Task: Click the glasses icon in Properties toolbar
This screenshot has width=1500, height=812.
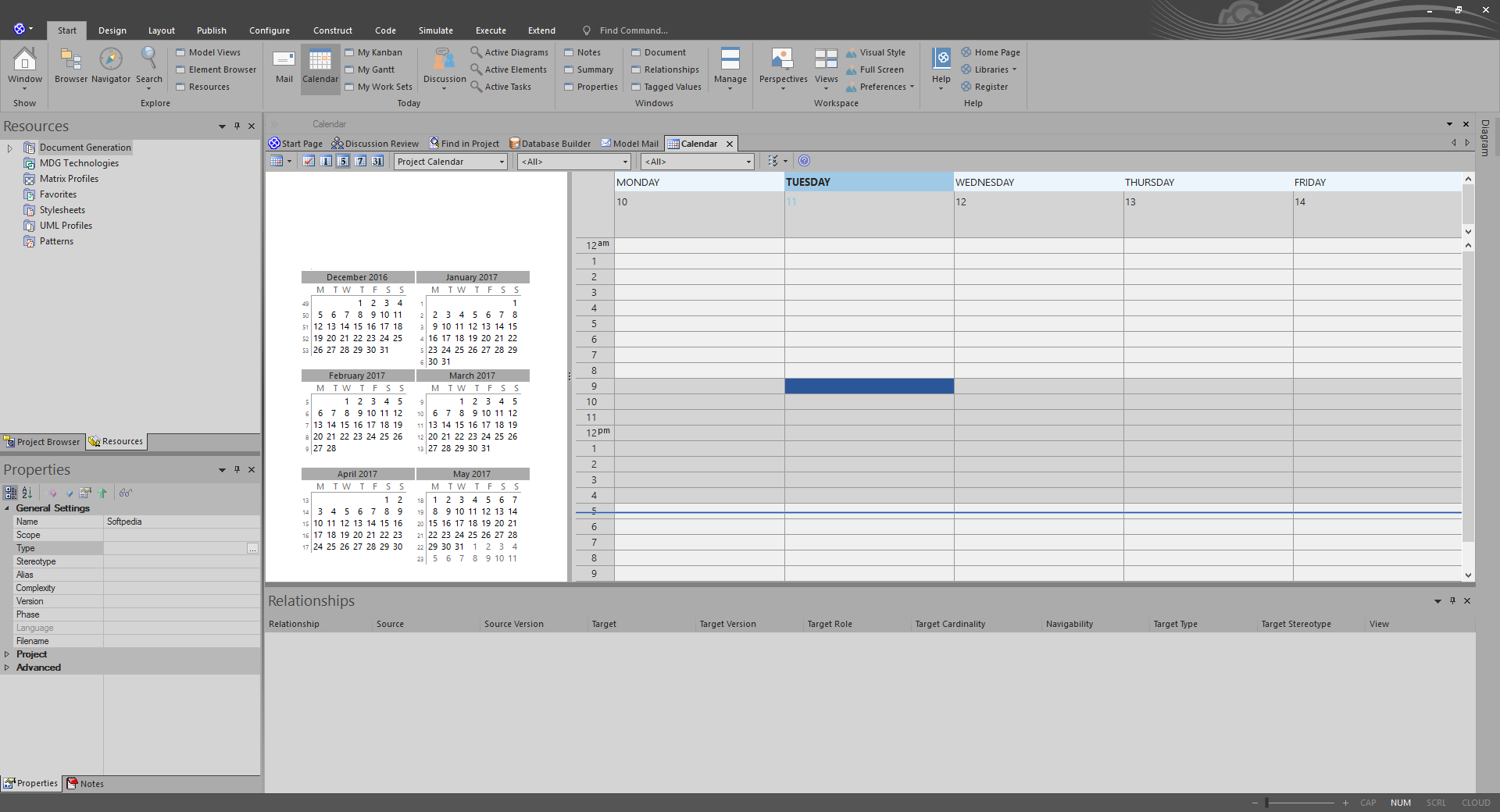Action: click(x=126, y=493)
